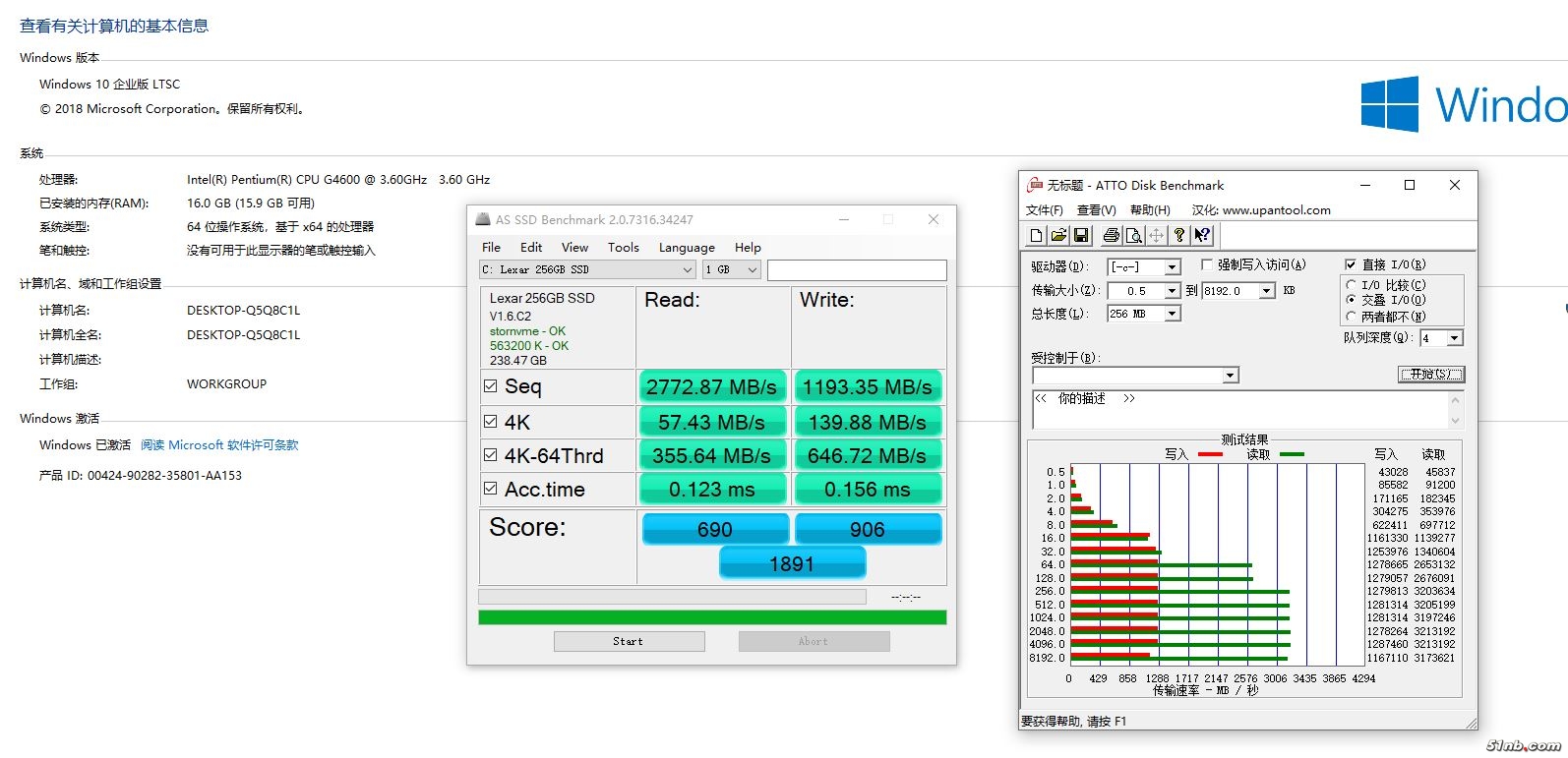Click the AS SSD Benchmark title bar app icon
Image resolution: width=1568 pixels, height=758 pixels.
click(483, 219)
